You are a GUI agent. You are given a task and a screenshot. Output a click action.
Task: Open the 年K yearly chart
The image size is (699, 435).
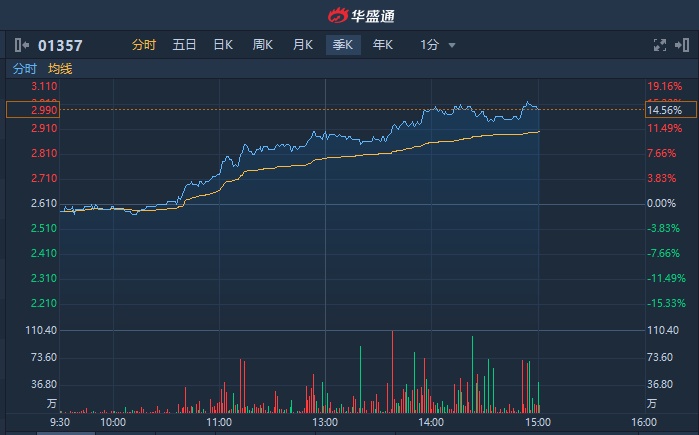click(383, 45)
